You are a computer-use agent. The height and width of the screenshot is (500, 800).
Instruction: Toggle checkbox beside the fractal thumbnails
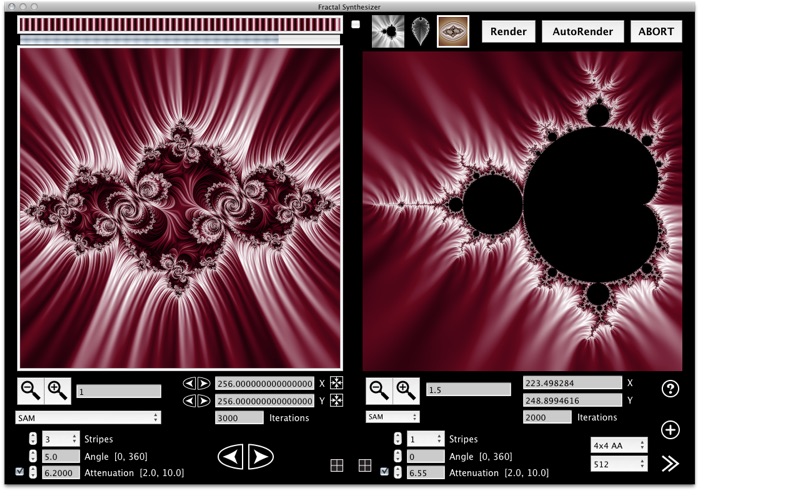[x=357, y=24]
